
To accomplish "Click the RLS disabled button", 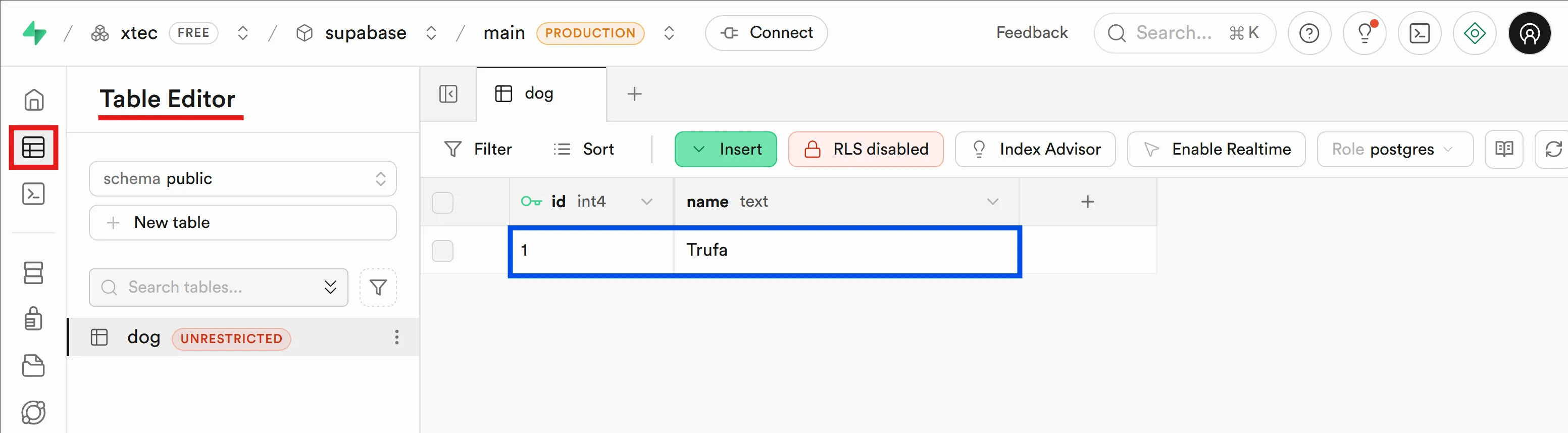I will (866, 149).
